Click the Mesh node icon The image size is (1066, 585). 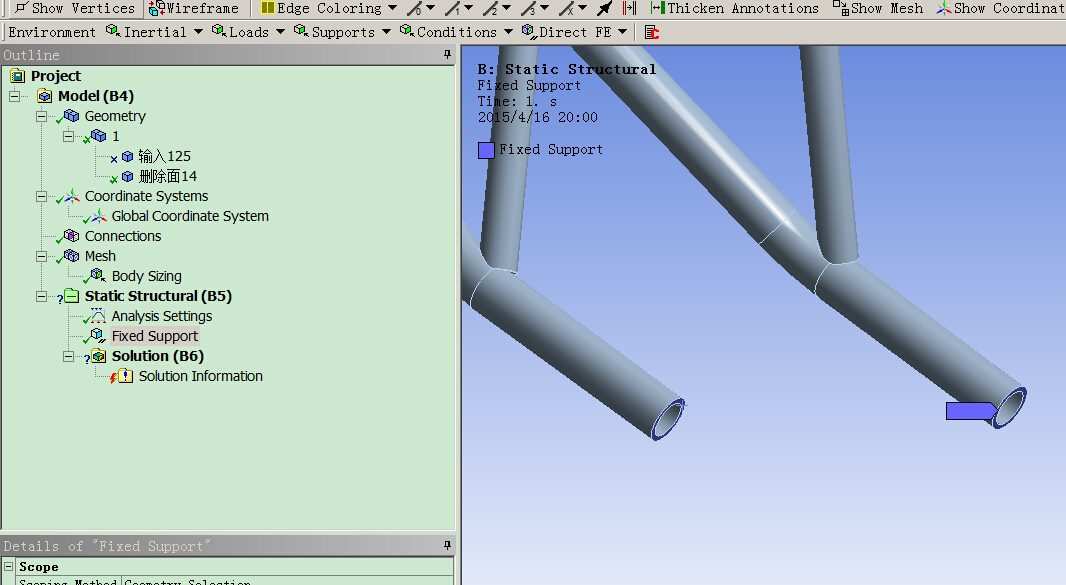point(71,256)
